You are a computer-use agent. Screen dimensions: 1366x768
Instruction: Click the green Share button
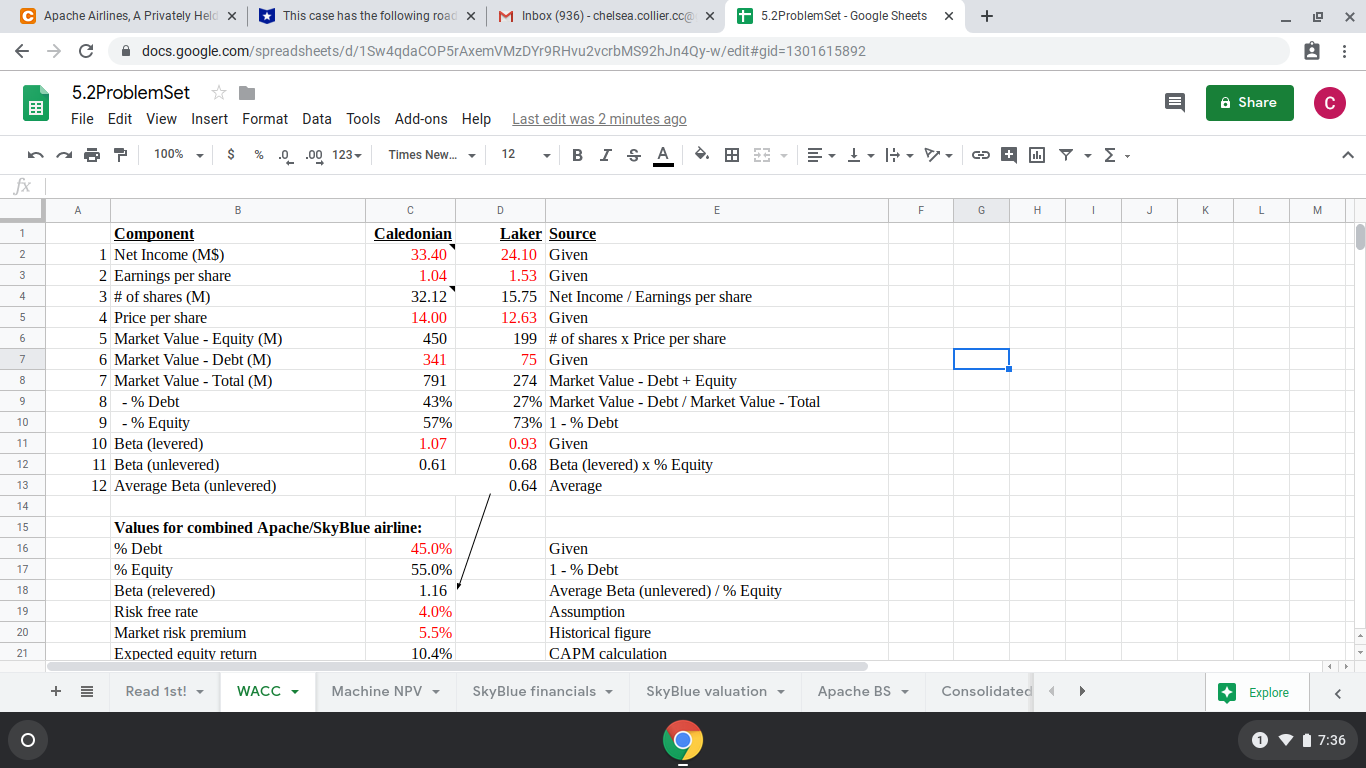pos(1249,102)
